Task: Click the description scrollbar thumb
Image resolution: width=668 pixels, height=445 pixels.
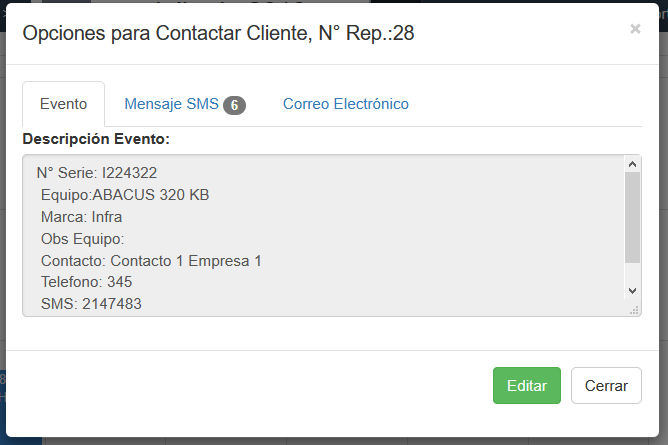Action: coord(631,215)
